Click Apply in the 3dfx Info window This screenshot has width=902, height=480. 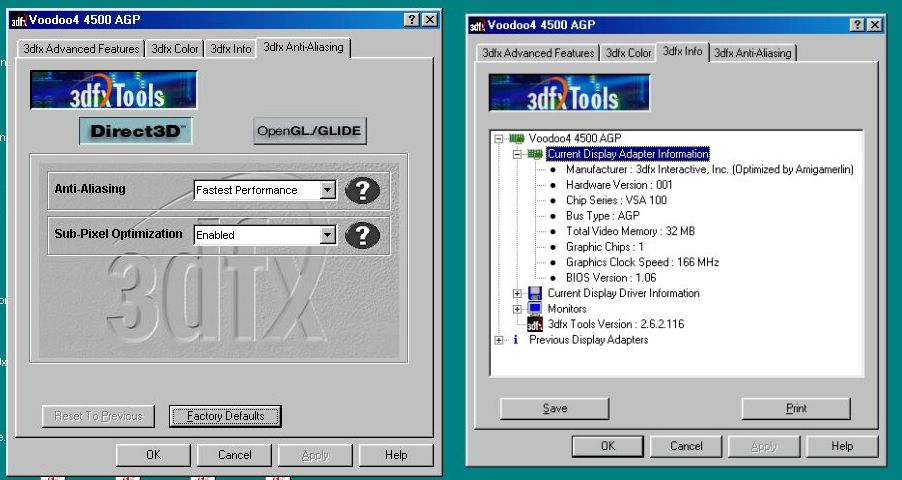pos(764,446)
